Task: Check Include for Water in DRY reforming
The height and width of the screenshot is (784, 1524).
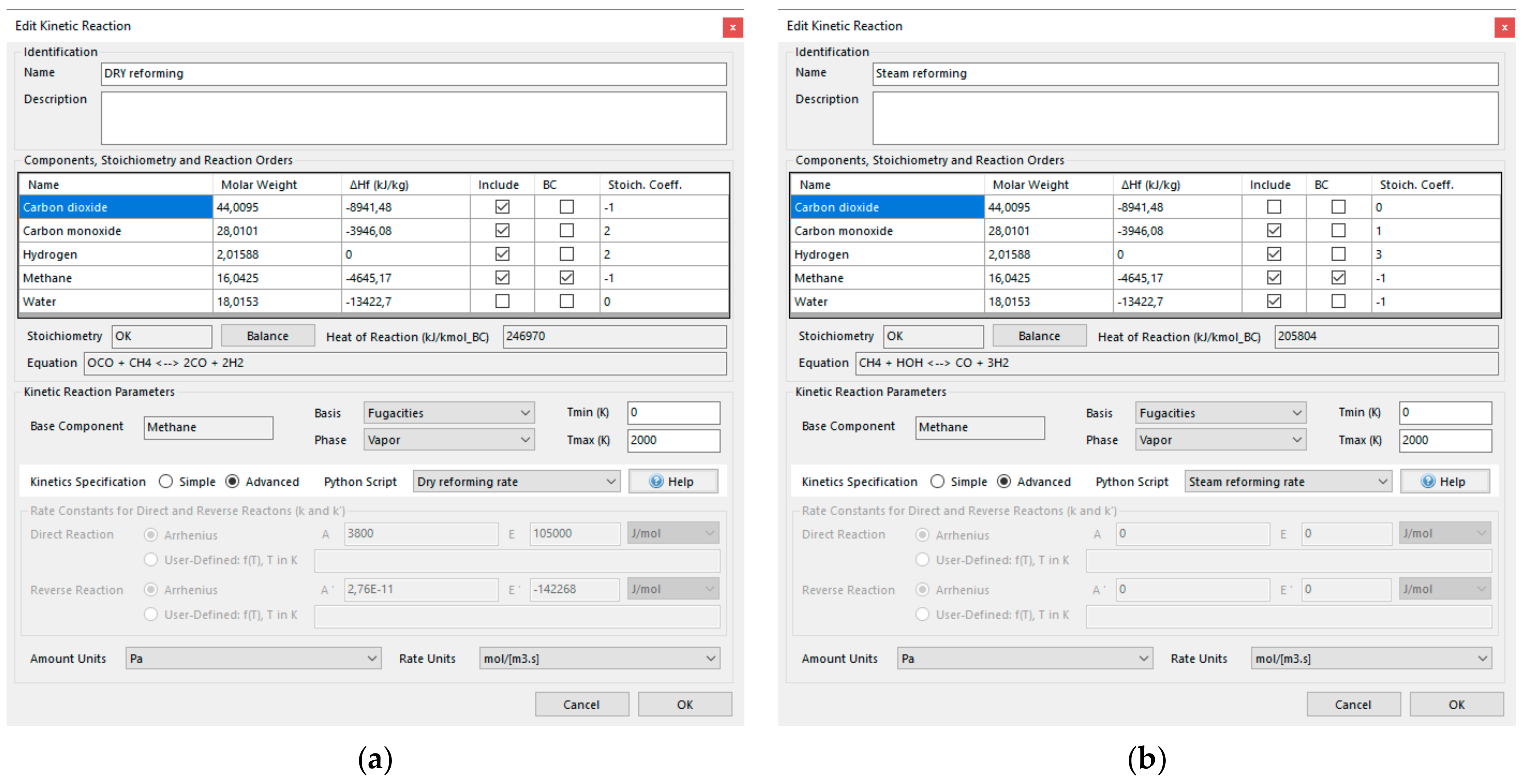Action: 502,301
